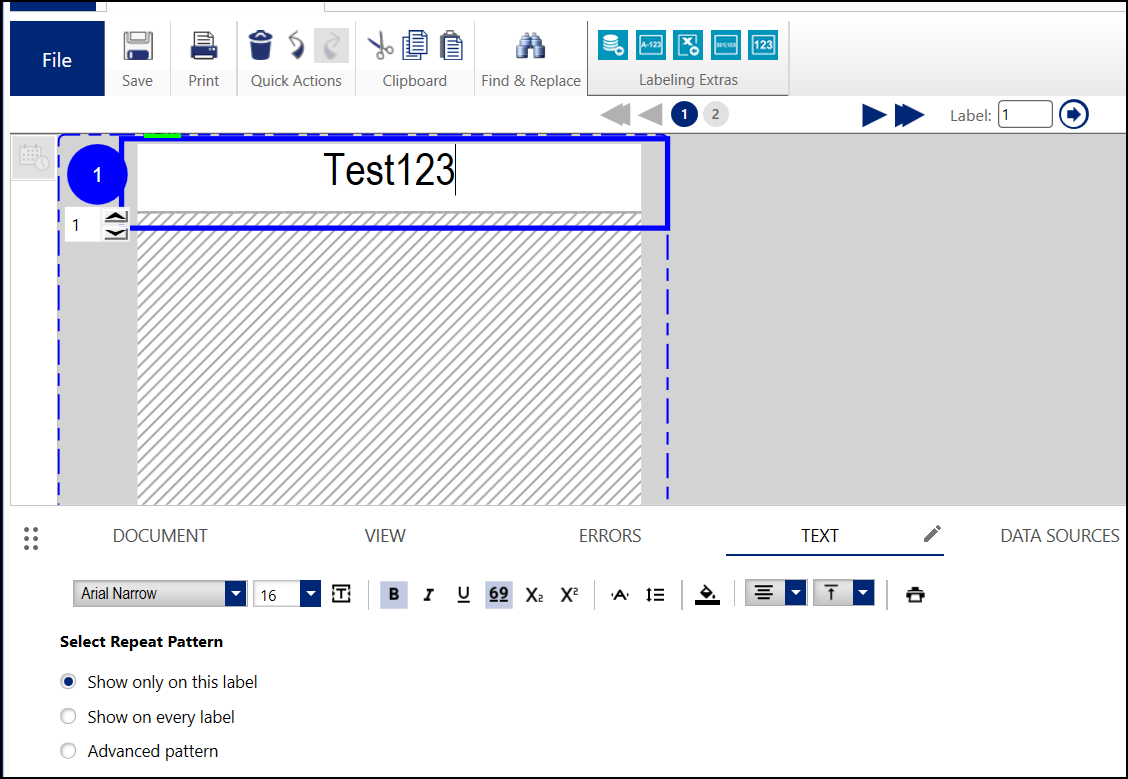Open the ERRORS tab

[x=610, y=536]
